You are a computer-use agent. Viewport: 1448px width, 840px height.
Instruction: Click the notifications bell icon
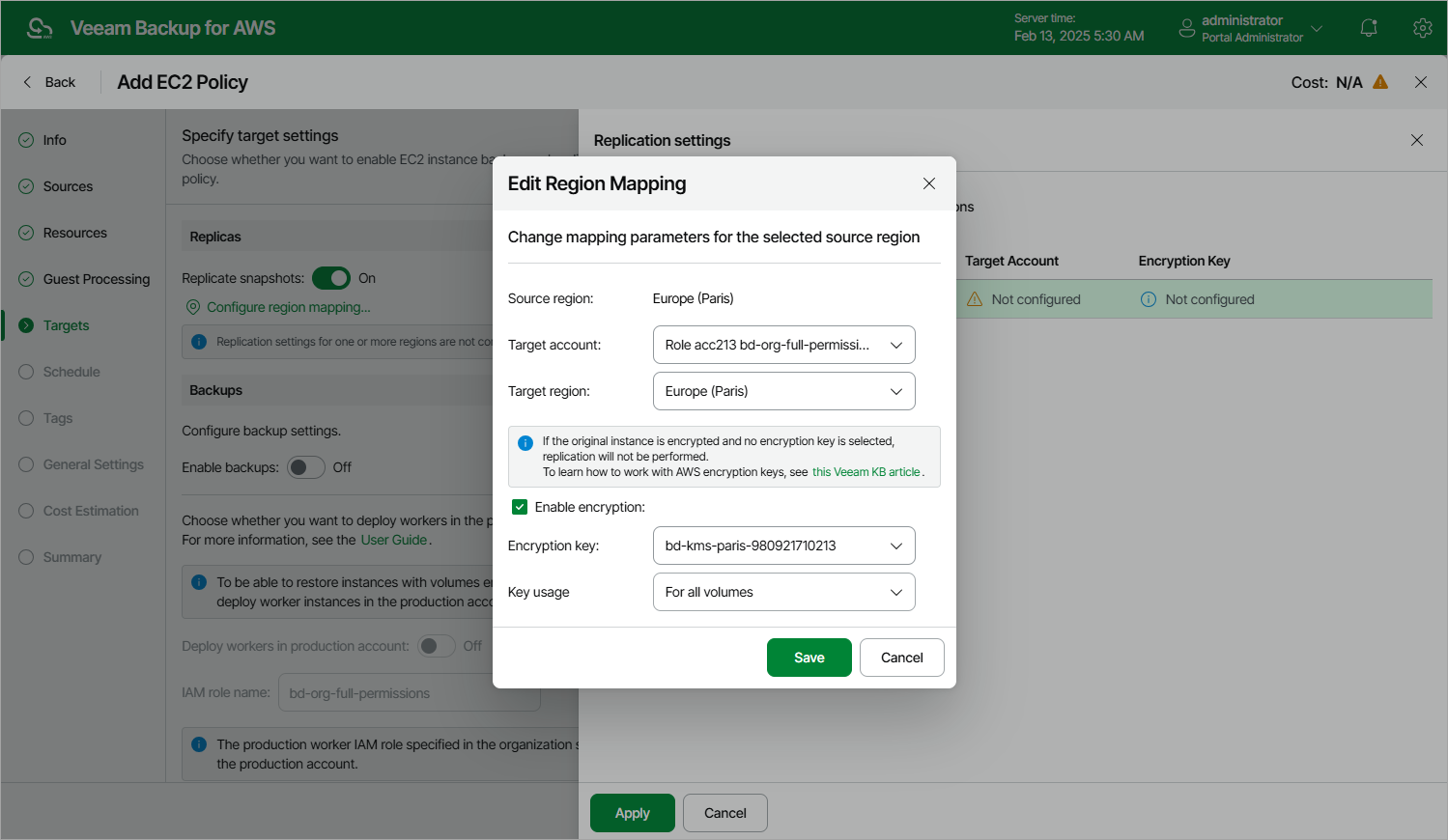(1369, 28)
